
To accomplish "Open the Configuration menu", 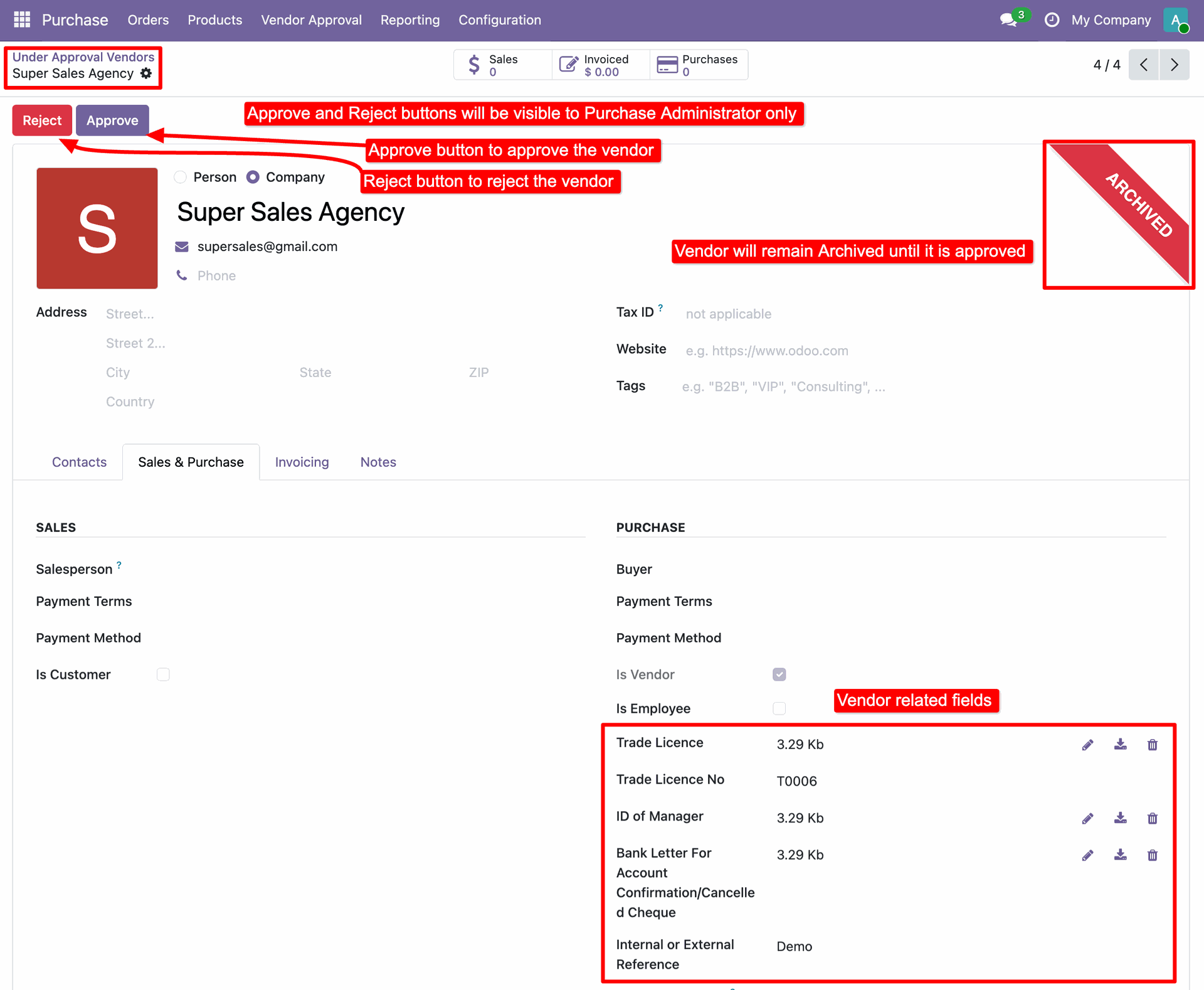I will pyautogui.click(x=499, y=20).
